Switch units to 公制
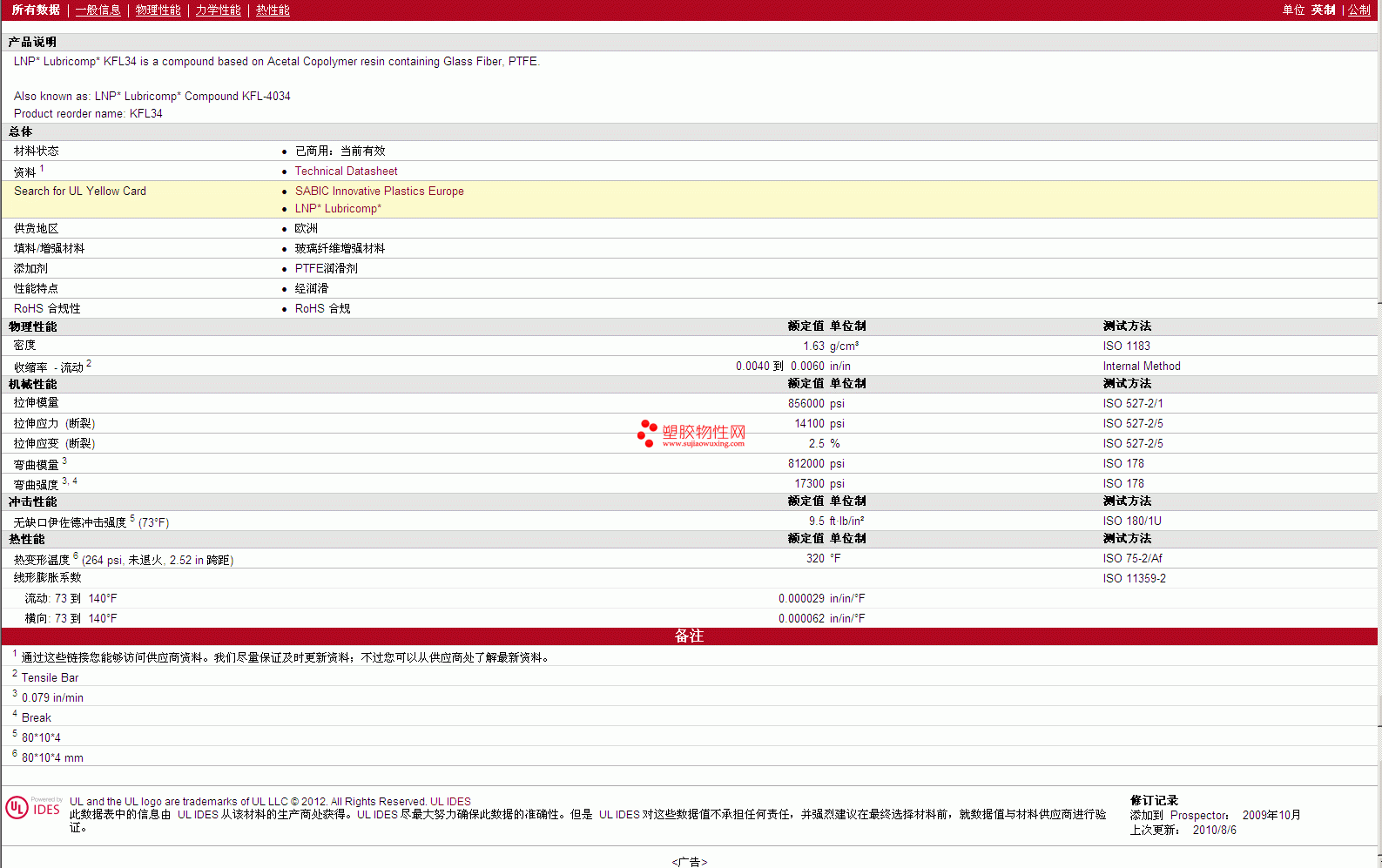Screen dimensions: 1382x868 click(x=1359, y=10)
